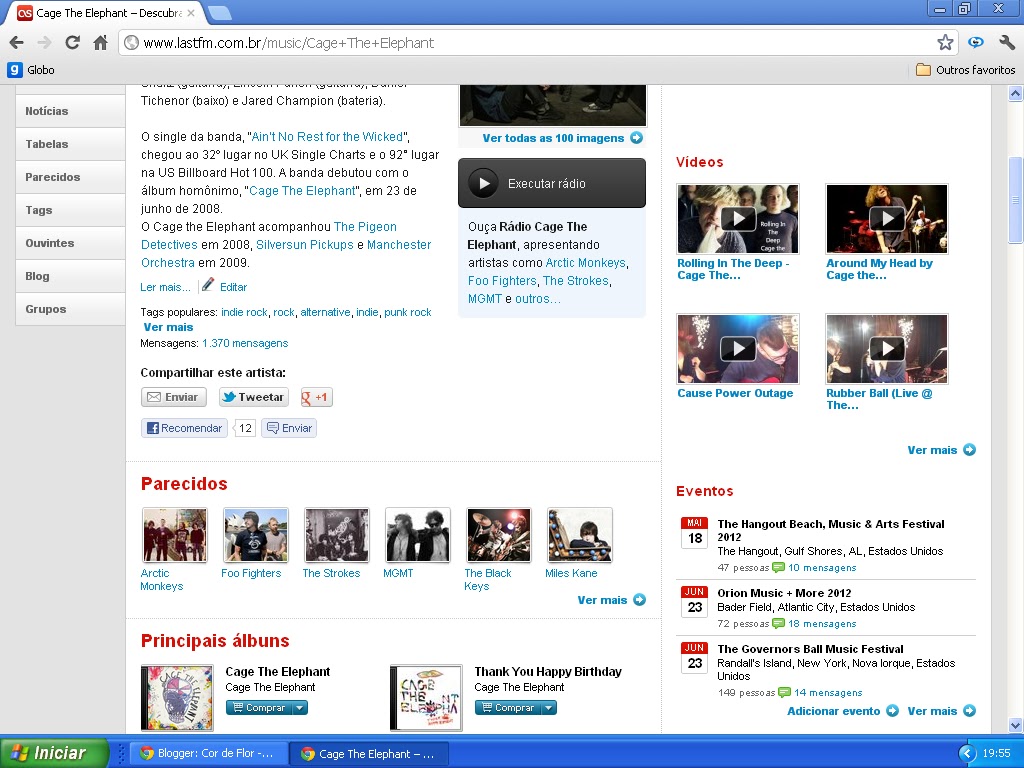Recommend on Facebook with Recomendar
1024x768 pixels.
(185, 428)
